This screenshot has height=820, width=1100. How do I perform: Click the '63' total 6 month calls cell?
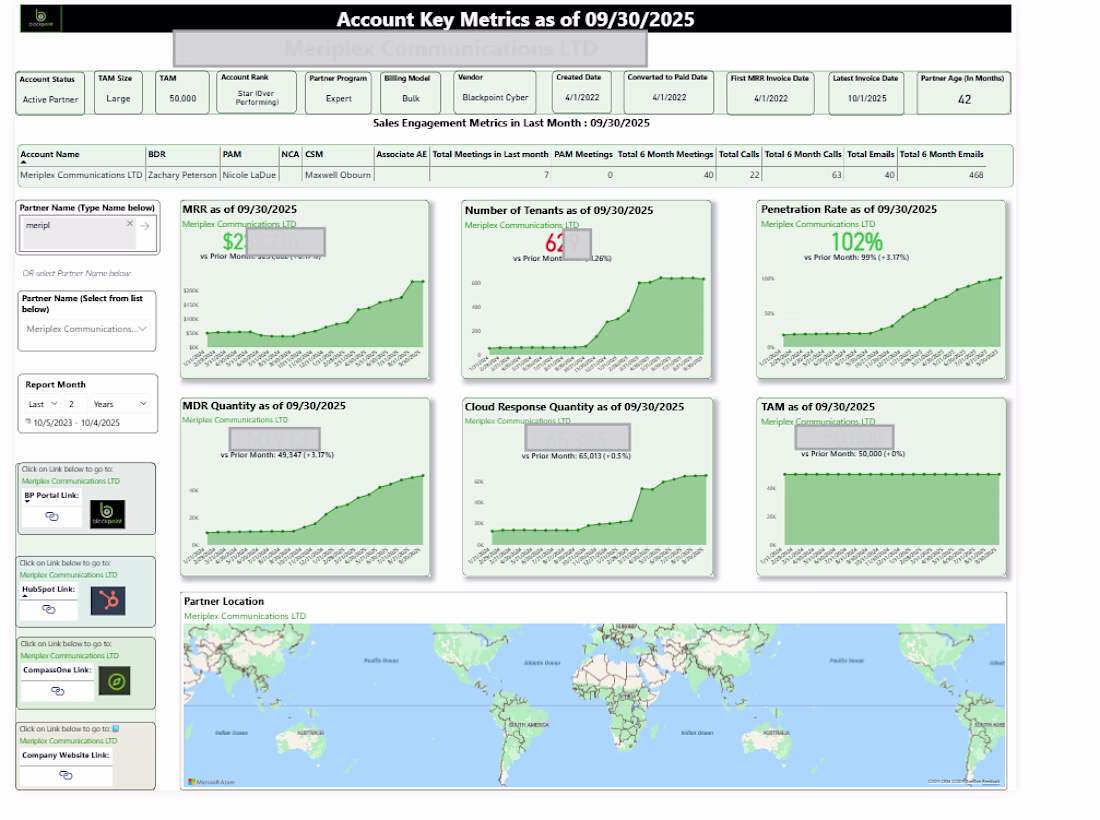pyautogui.click(x=836, y=175)
